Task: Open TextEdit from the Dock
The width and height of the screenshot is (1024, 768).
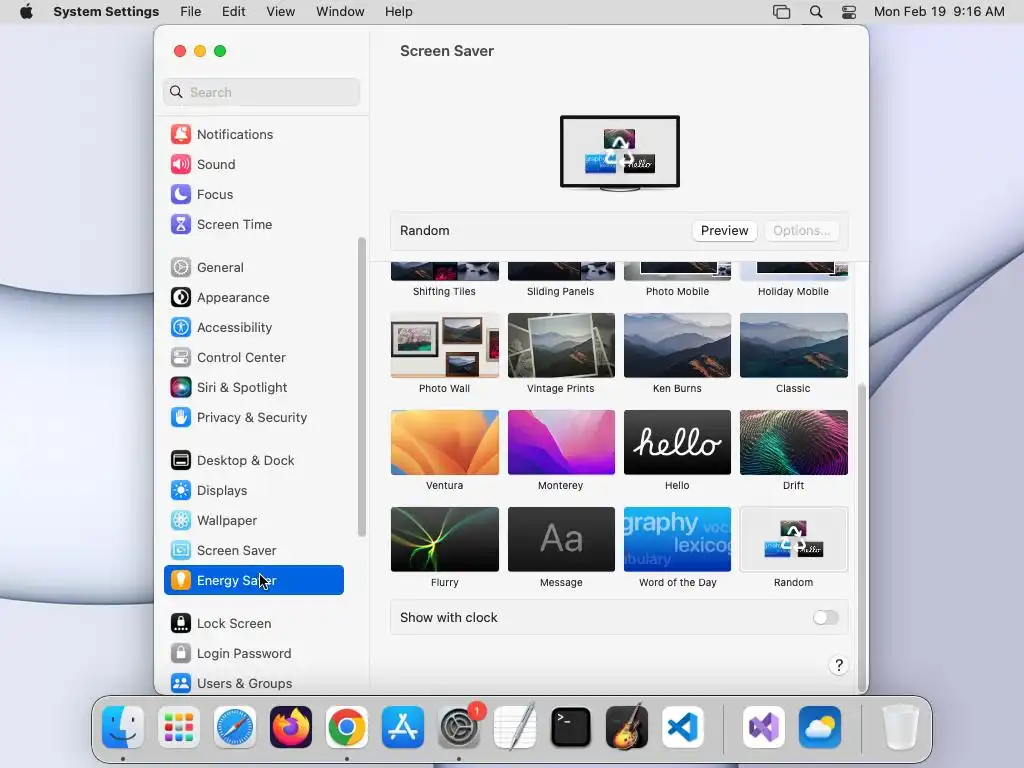Action: pyautogui.click(x=515, y=728)
